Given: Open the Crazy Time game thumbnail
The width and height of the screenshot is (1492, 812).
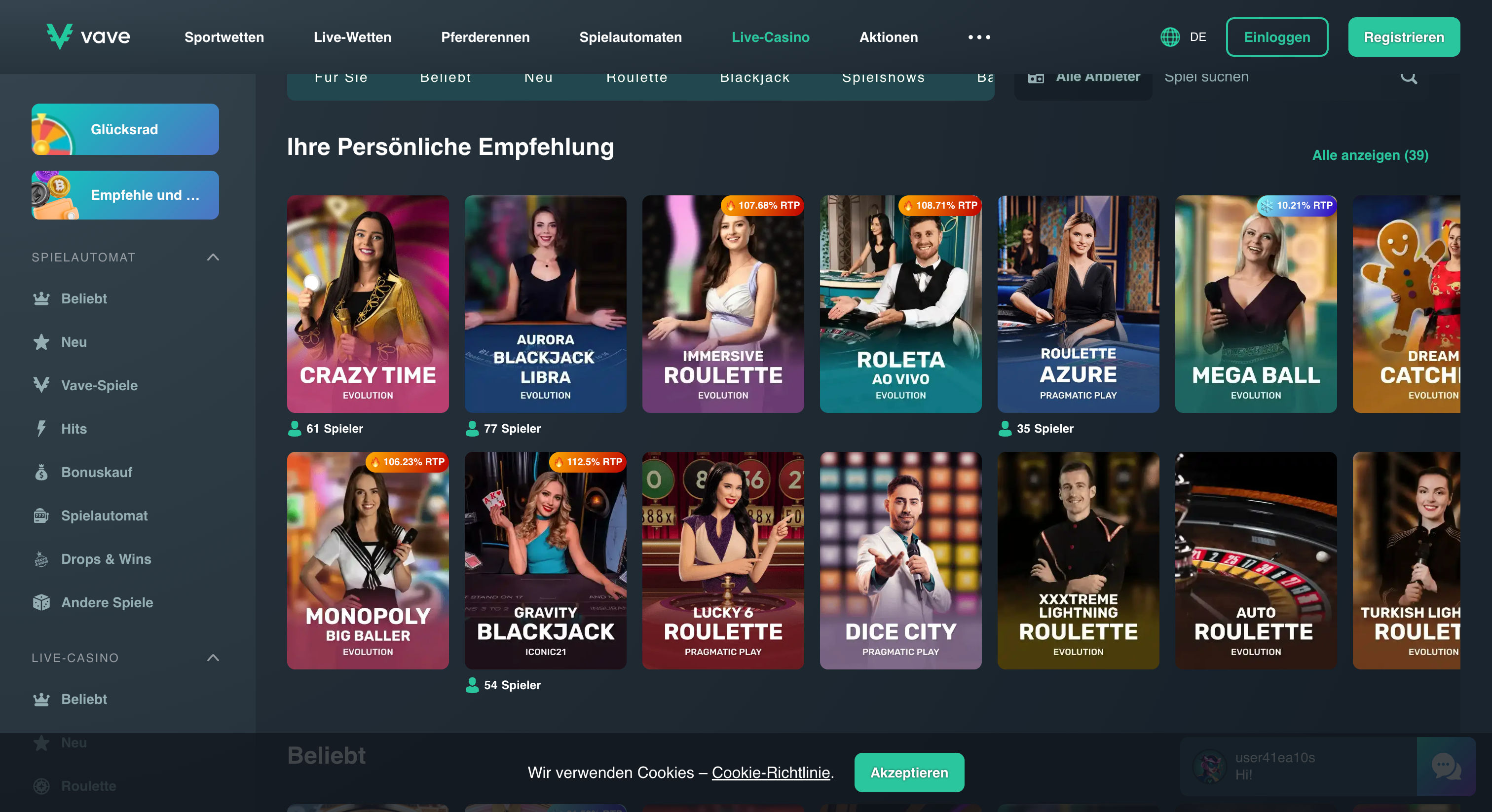Looking at the screenshot, I should pyautogui.click(x=368, y=304).
